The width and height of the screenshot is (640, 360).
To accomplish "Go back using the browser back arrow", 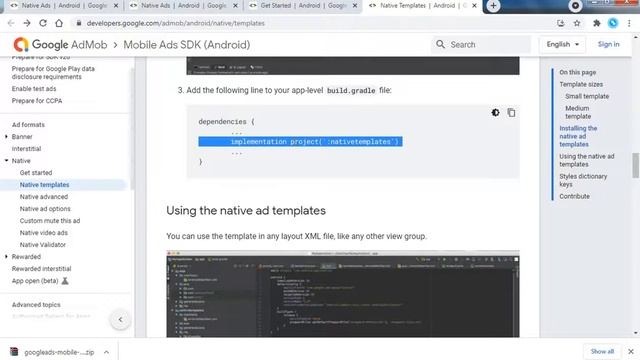I will coord(11,23).
